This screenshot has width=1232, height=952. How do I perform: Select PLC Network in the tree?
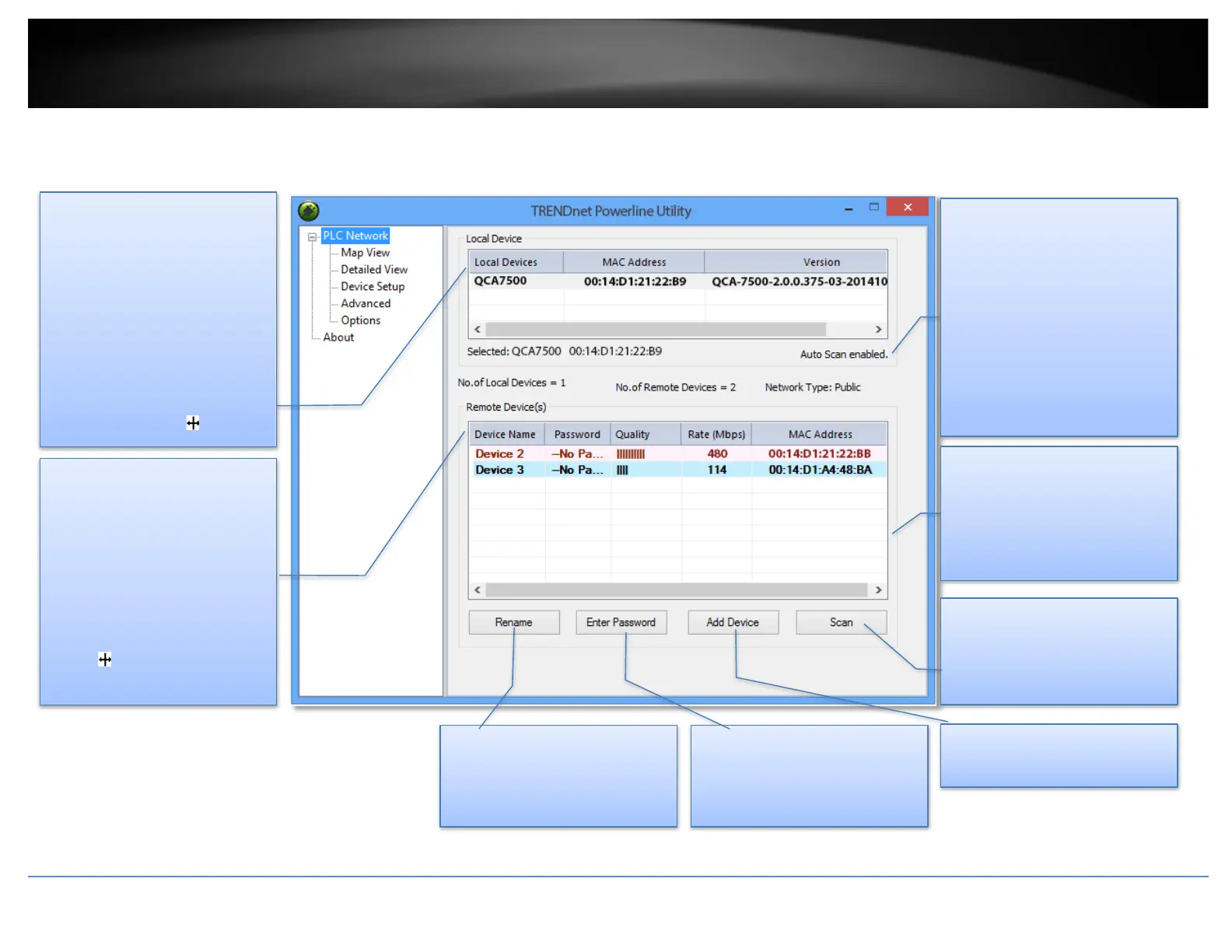coord(355,236)
